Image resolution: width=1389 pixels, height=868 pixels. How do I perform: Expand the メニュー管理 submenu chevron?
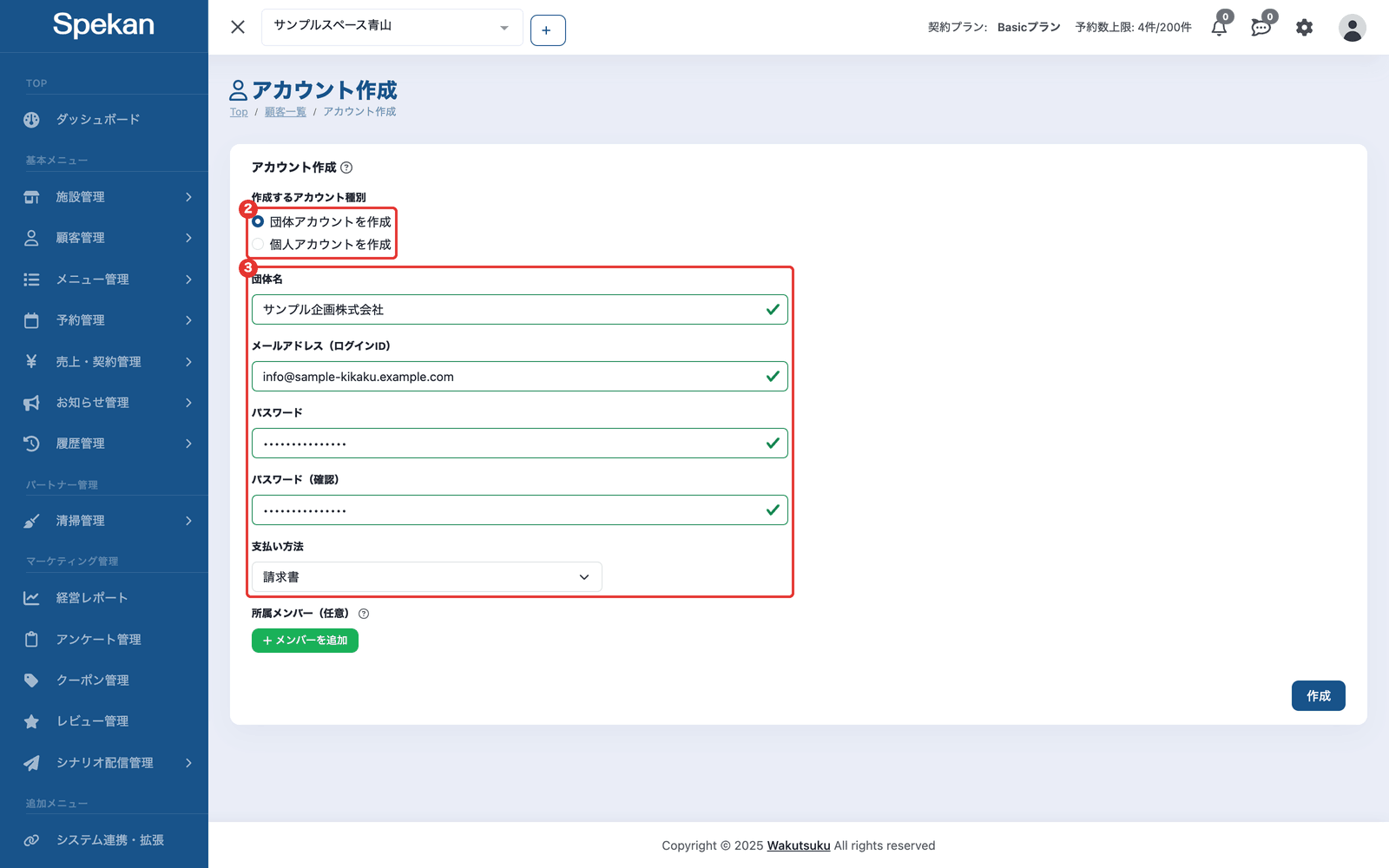[x=188, y=279]
